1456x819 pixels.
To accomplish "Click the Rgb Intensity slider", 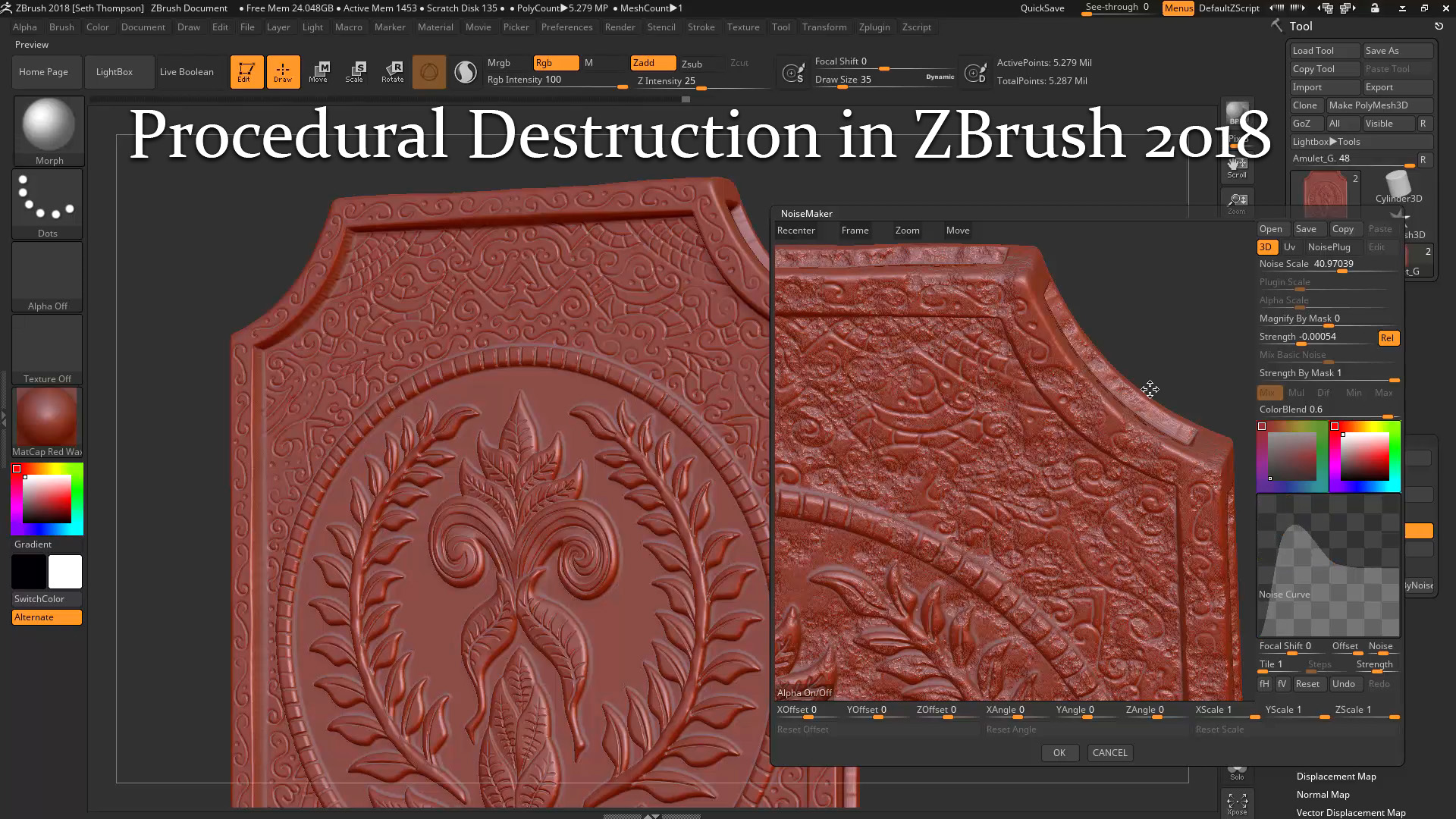I will [x=557, y=80].
